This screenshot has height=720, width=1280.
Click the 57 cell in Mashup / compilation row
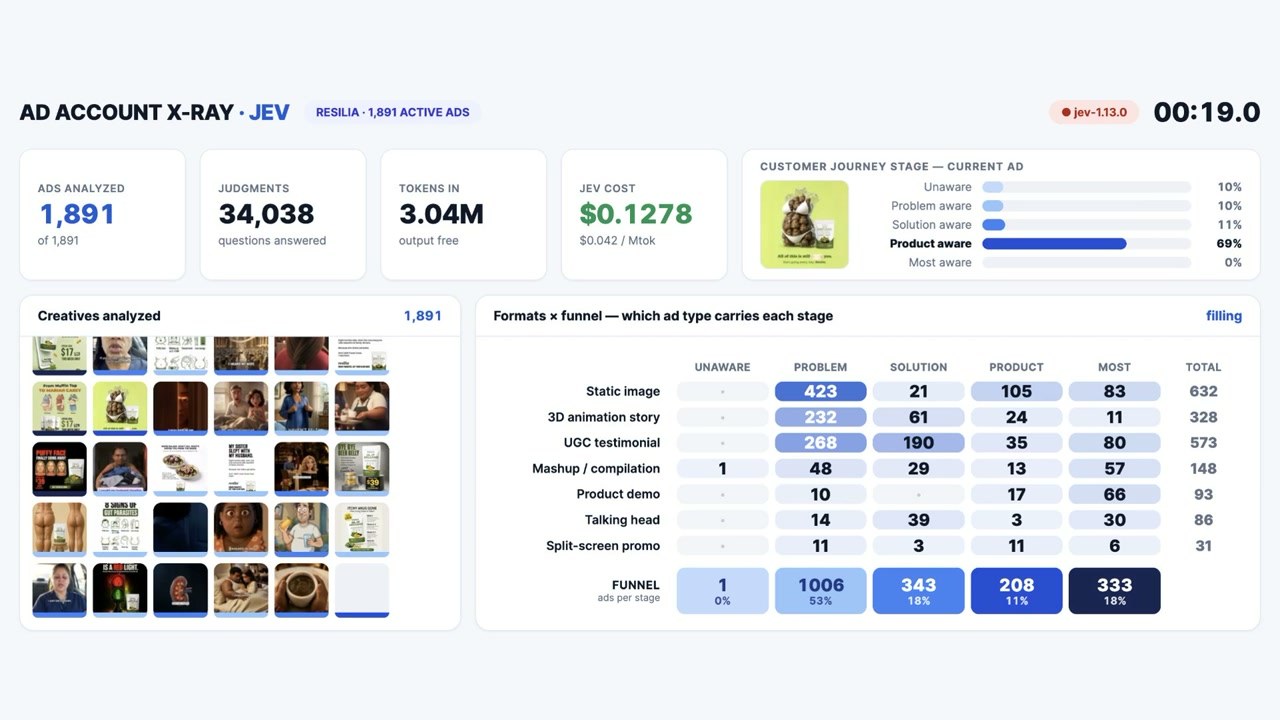pyautogui.click(x=1114, y=469)
